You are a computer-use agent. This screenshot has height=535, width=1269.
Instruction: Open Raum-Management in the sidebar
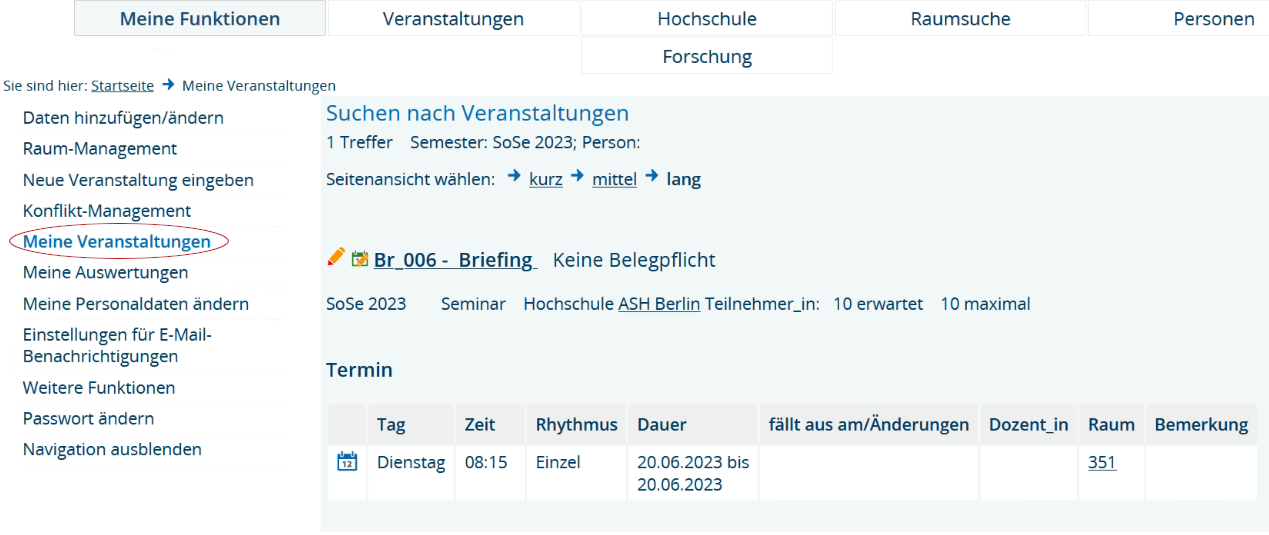[100, 149]
